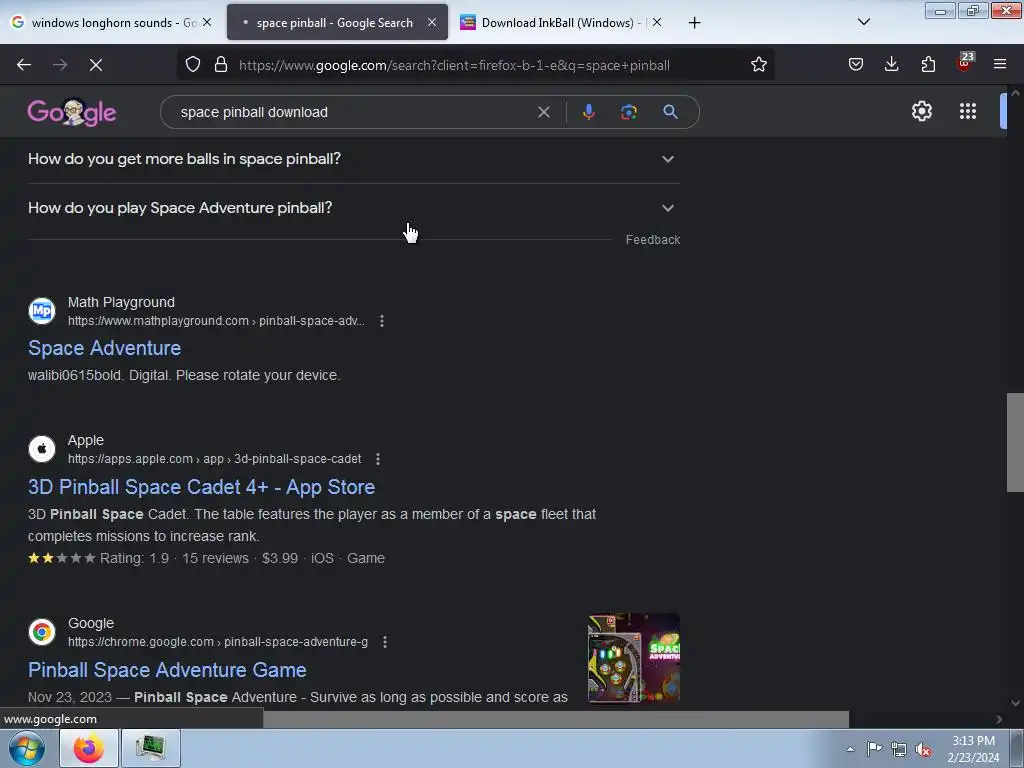
Task: Submit search with magnifier icon
Action: tap(670, 112)
